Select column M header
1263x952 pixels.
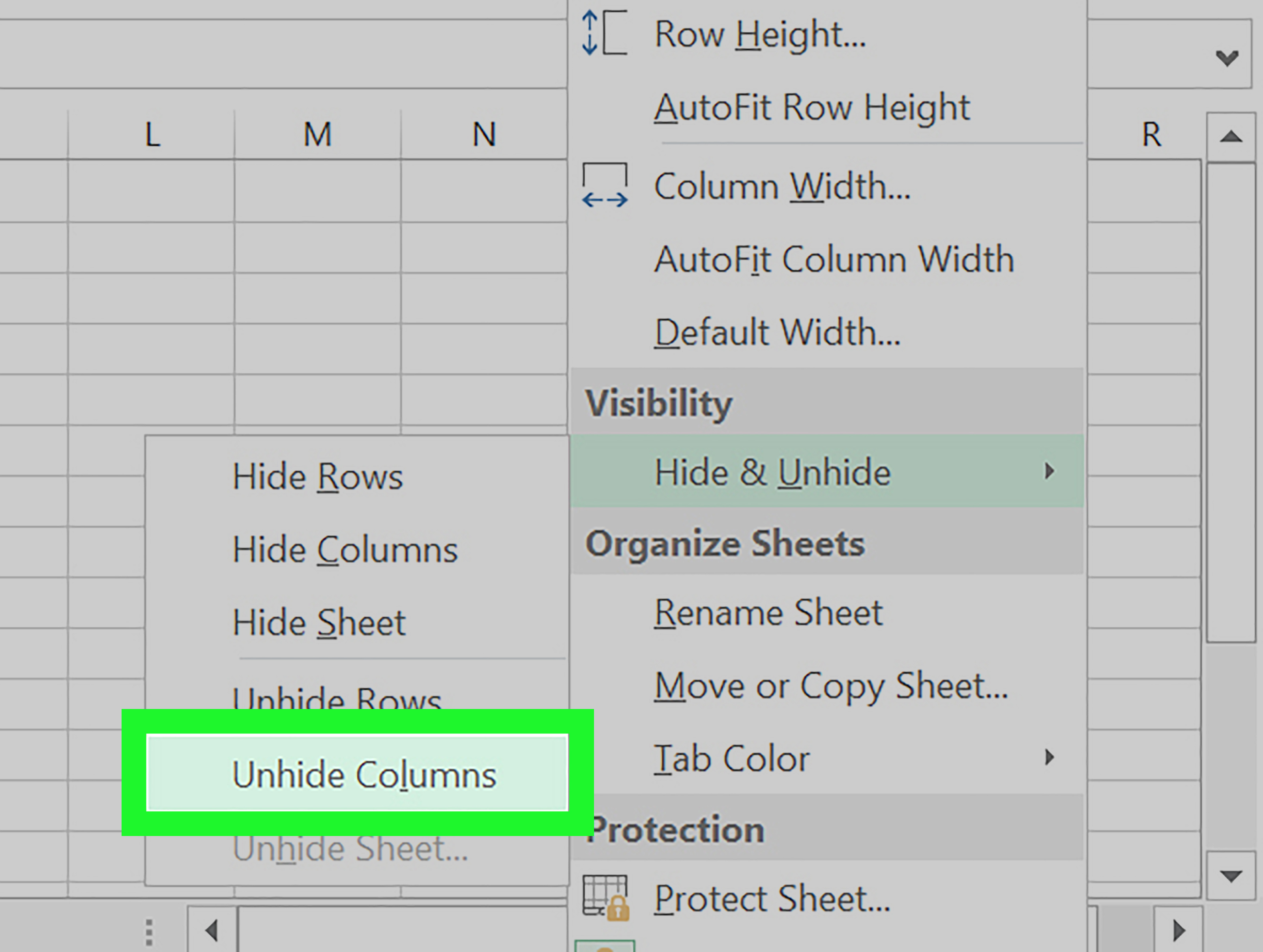click(x=317, y=134)
